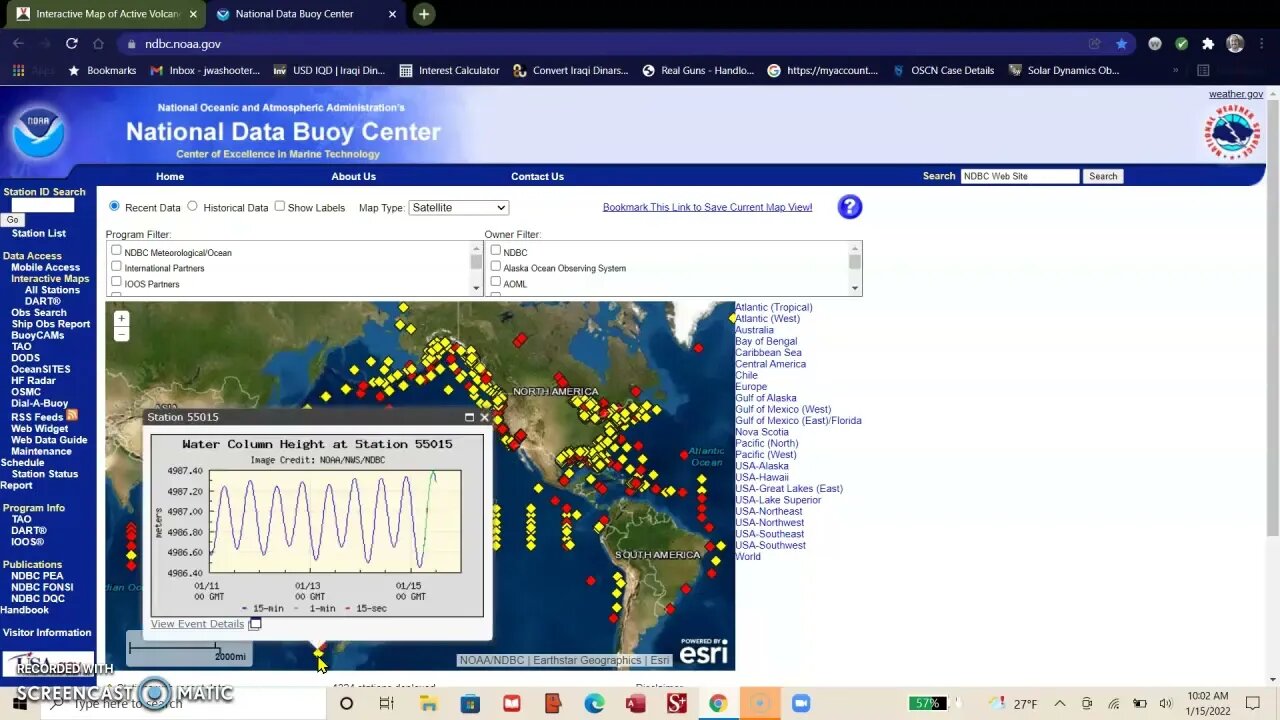The height and width of the screenshot is (720, 1280).
Task: Open the map help question mark icon
Action: (x=849, y=207)
